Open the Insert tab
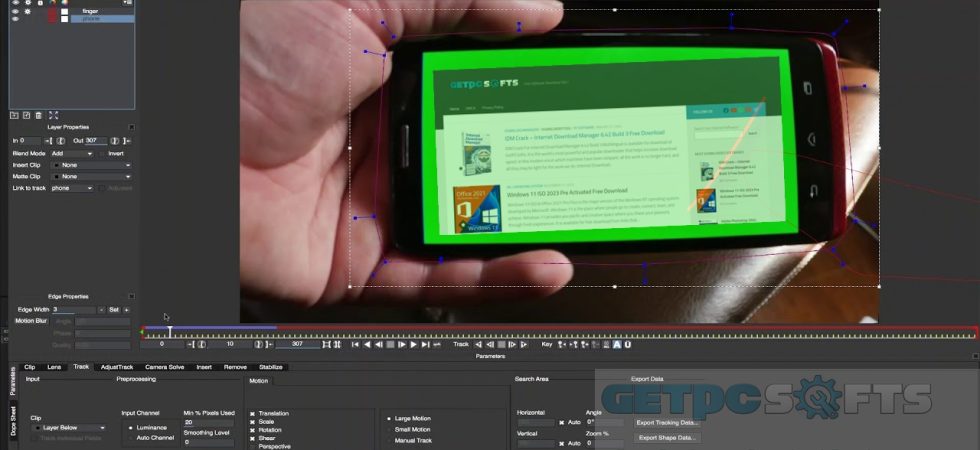 tap(204, 367)
